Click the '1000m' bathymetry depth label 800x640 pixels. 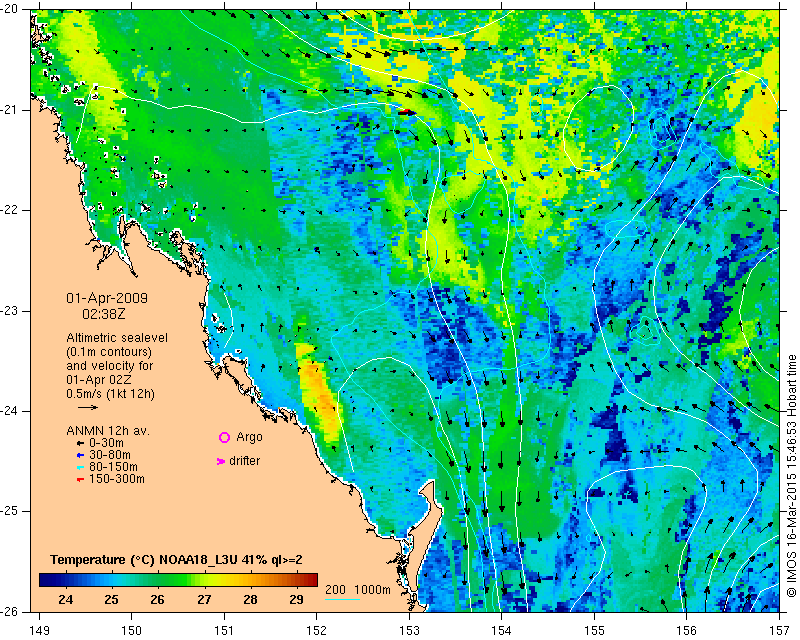click(x=372, y=589)
